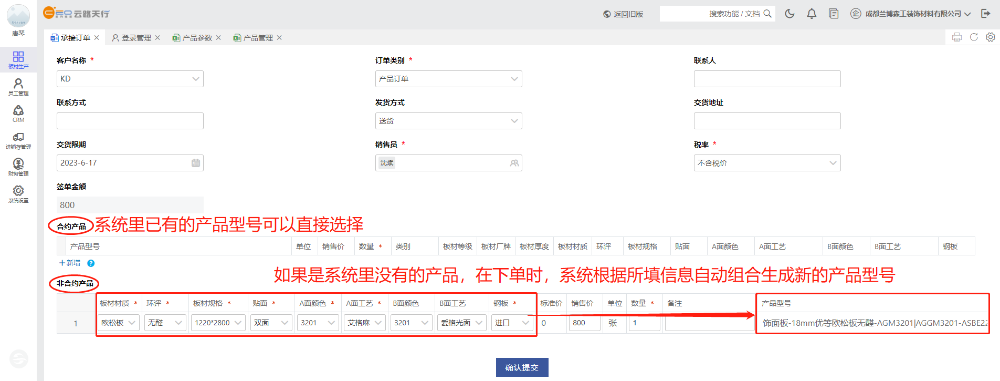The width and height of the screenshot is (1000, 381).
Task: Open the 环保 dropdown in row 1
Action: [165, 324]
